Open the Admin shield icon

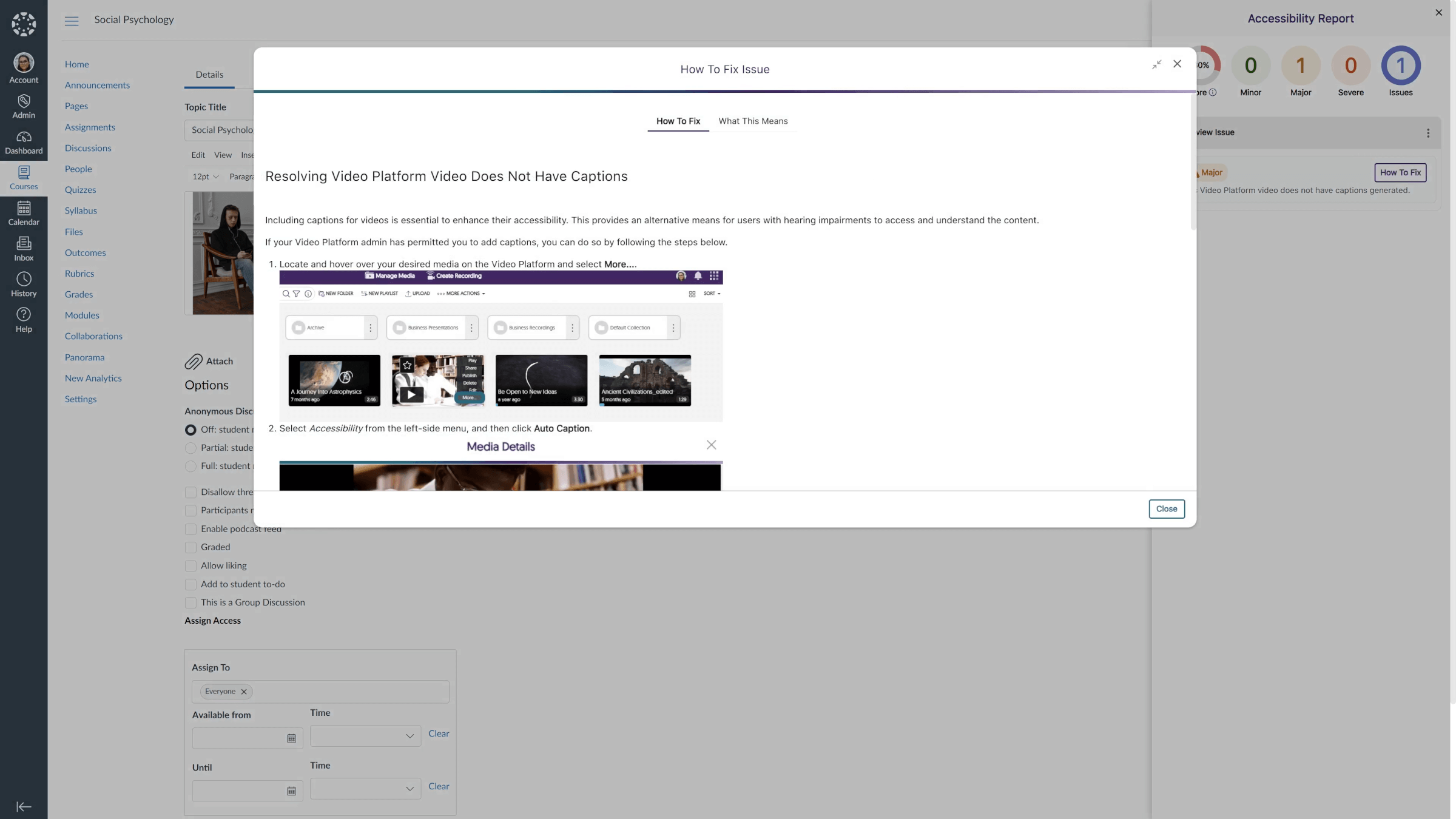24,107
